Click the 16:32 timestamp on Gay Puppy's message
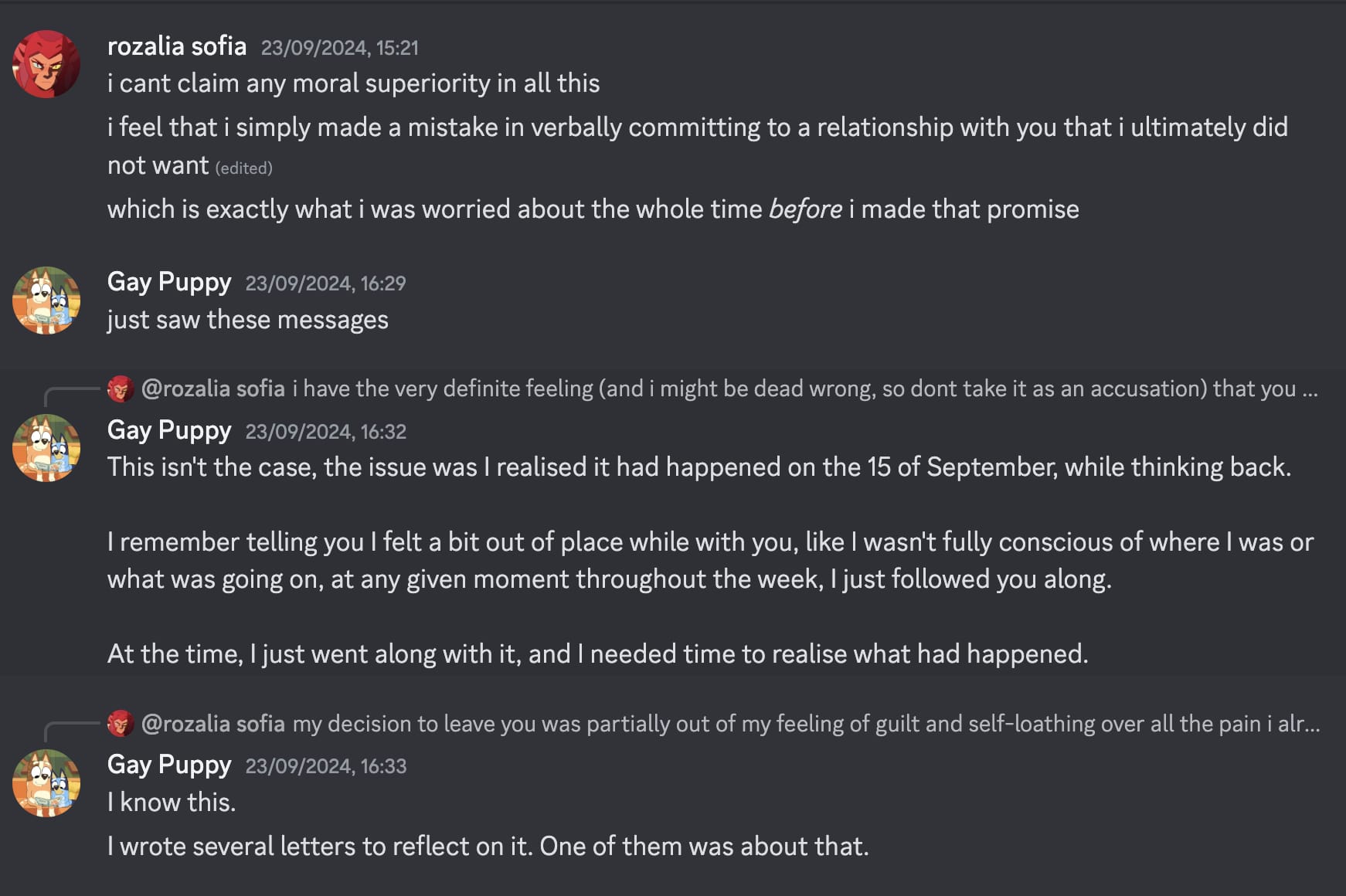1346x896 pixels. (x=327, y=431)
